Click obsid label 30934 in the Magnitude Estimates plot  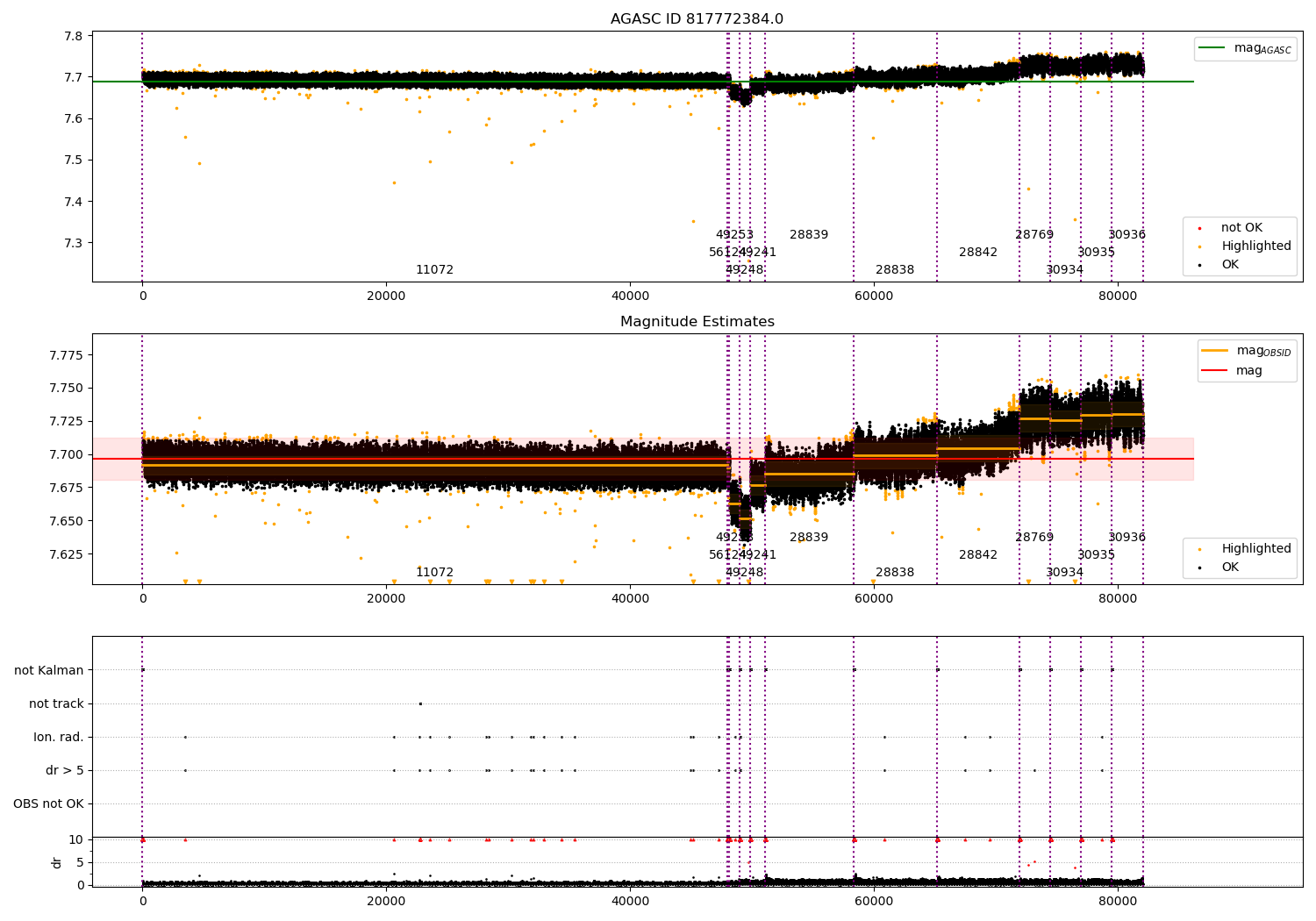1064,573
